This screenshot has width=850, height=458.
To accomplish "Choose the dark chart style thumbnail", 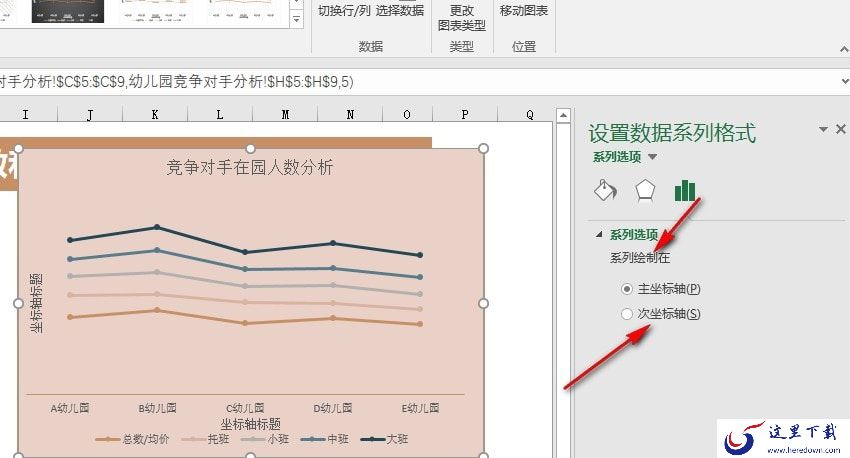I will pyautogui.click(x=68, y=11).
